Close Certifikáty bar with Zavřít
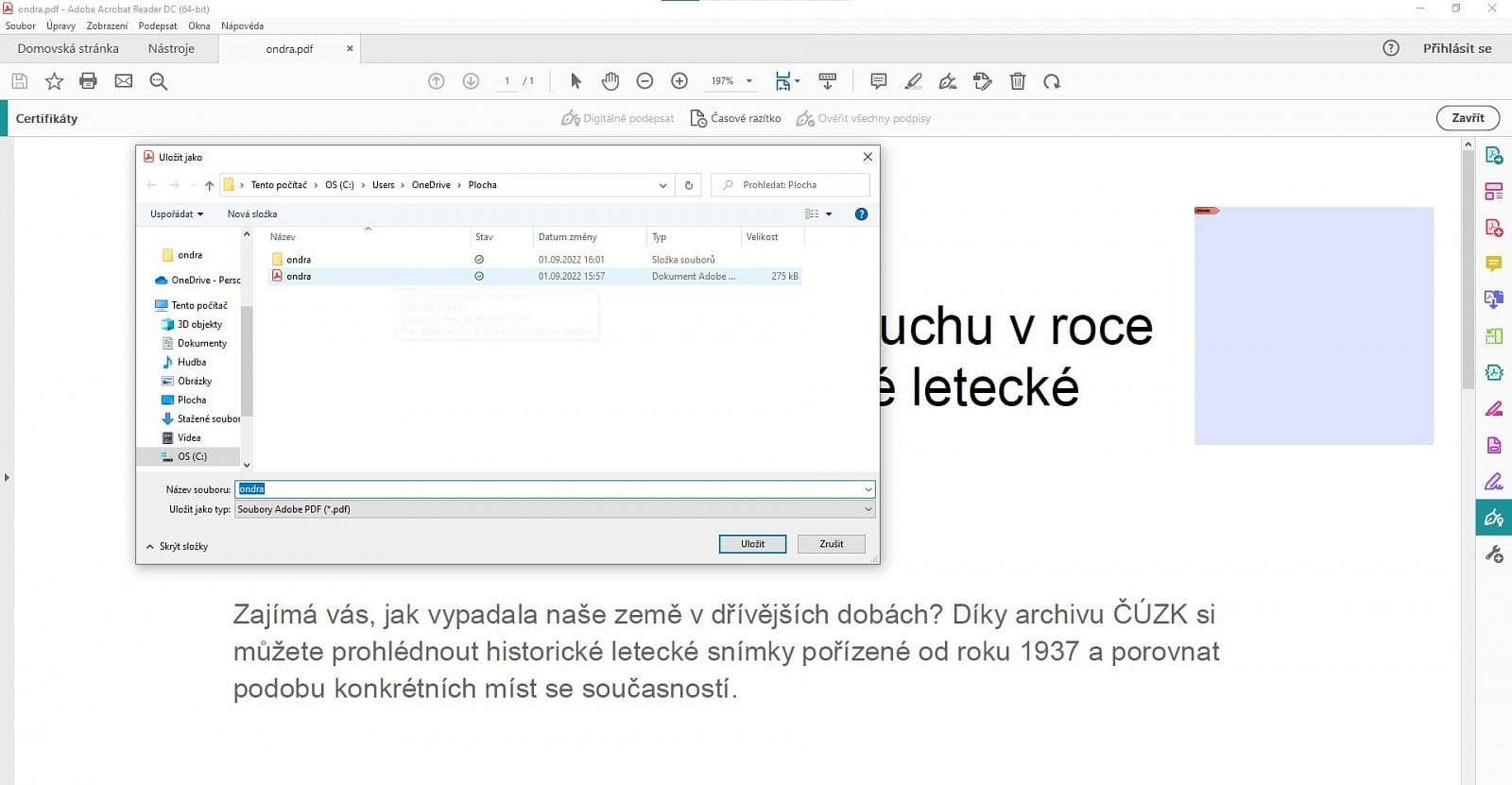1512x785 pixels. pyautogui.click(x=1468, y=118)
